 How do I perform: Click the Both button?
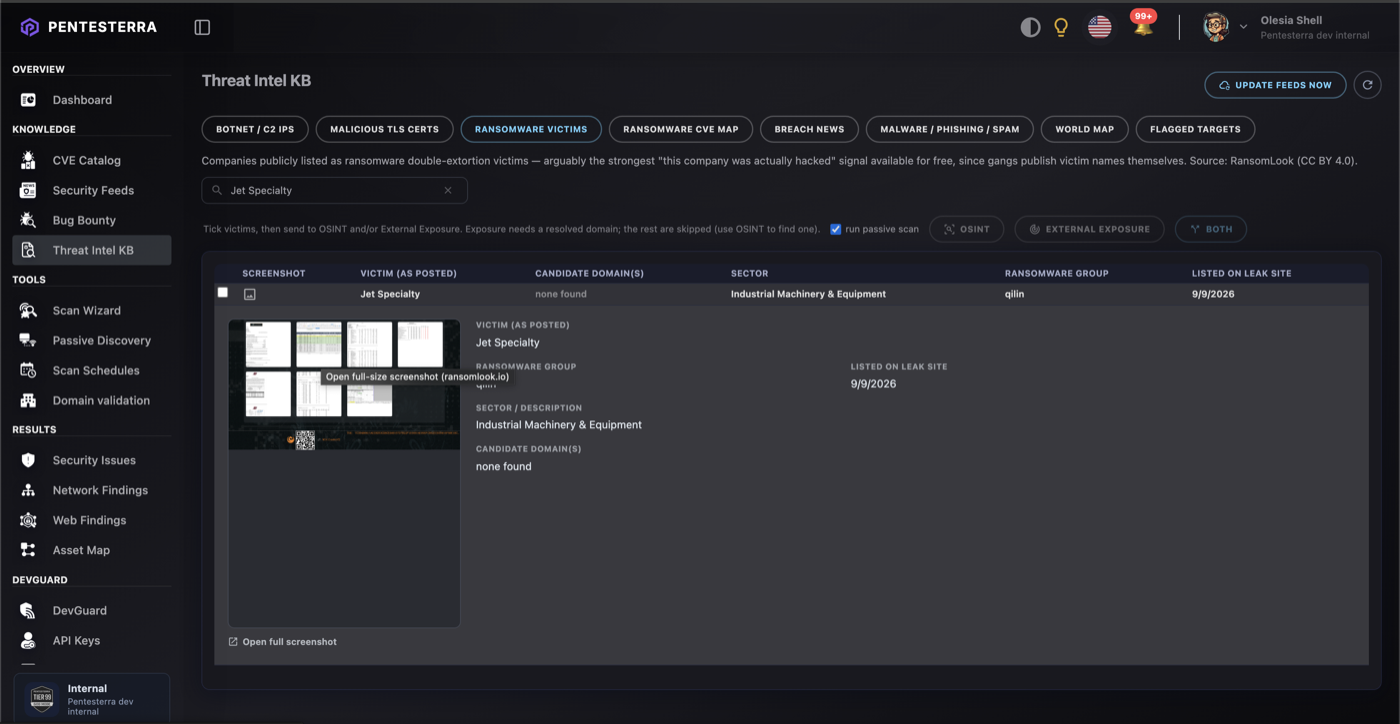[1211, 229]
